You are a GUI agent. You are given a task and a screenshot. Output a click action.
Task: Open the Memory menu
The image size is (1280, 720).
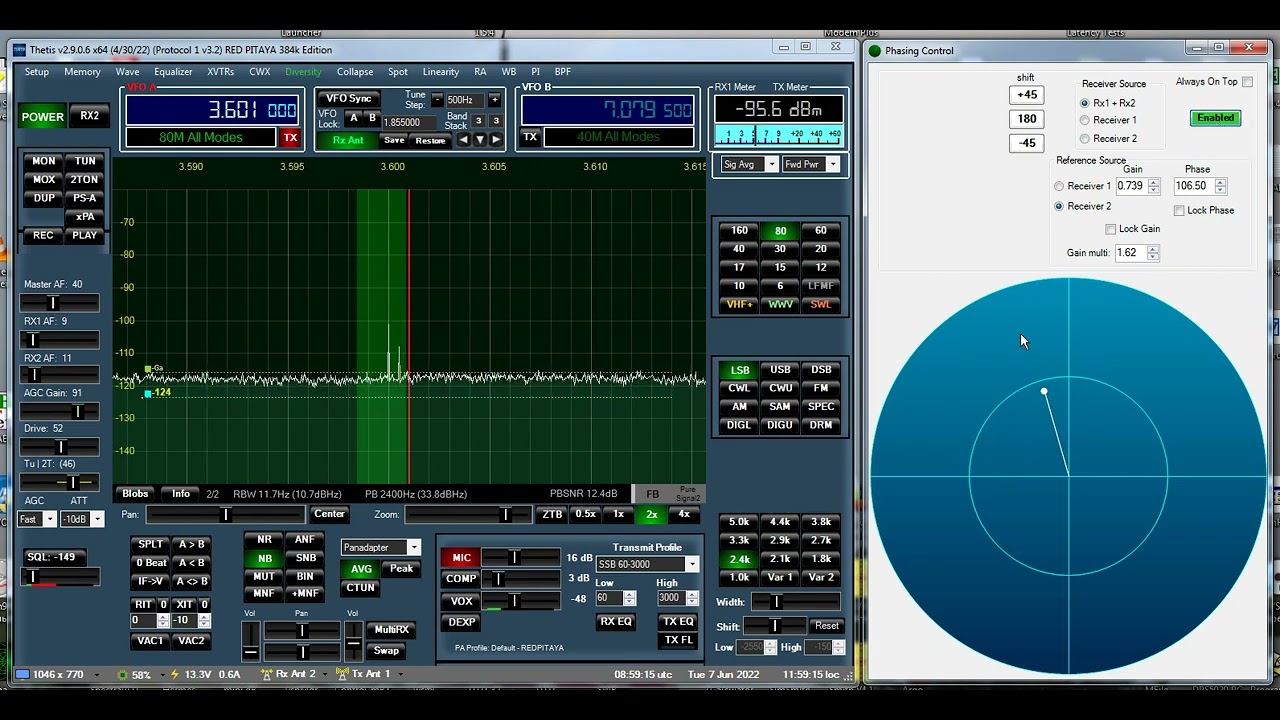tap(82, 72)
